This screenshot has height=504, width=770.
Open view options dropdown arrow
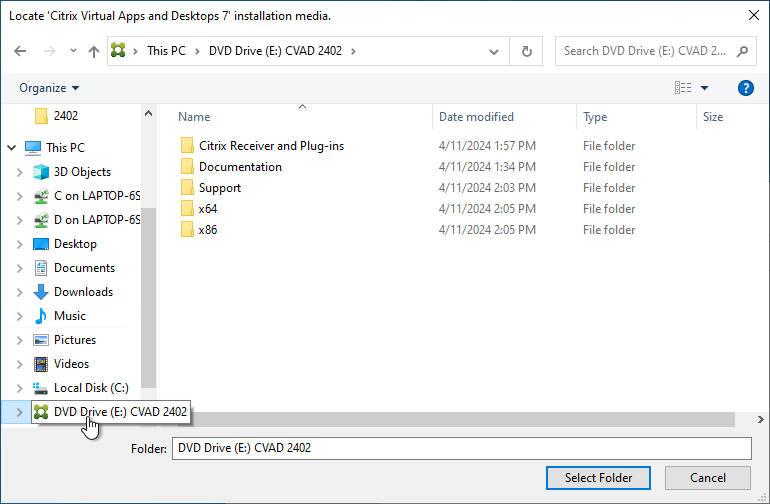click(x=704, y=88)
